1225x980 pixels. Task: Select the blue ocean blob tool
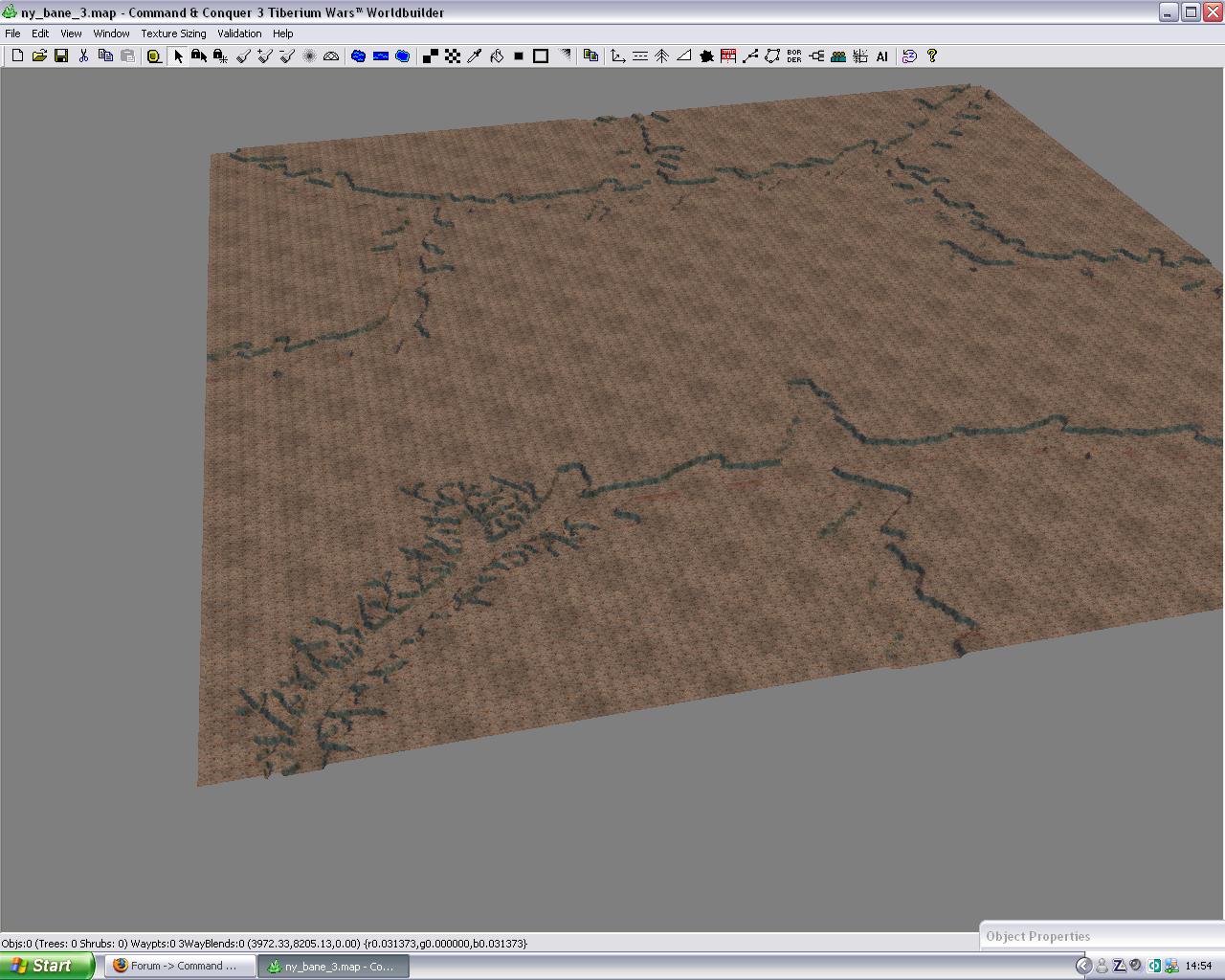(402, 56)
